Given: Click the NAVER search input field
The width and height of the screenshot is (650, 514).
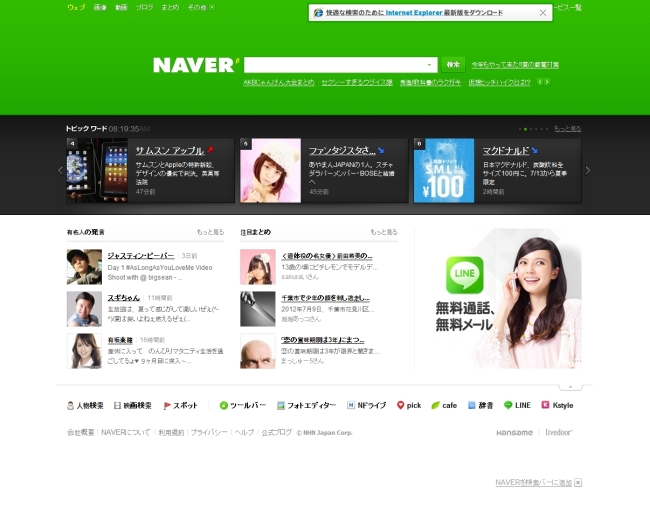Looking at the screenshot, I should (x=336, y=65).
